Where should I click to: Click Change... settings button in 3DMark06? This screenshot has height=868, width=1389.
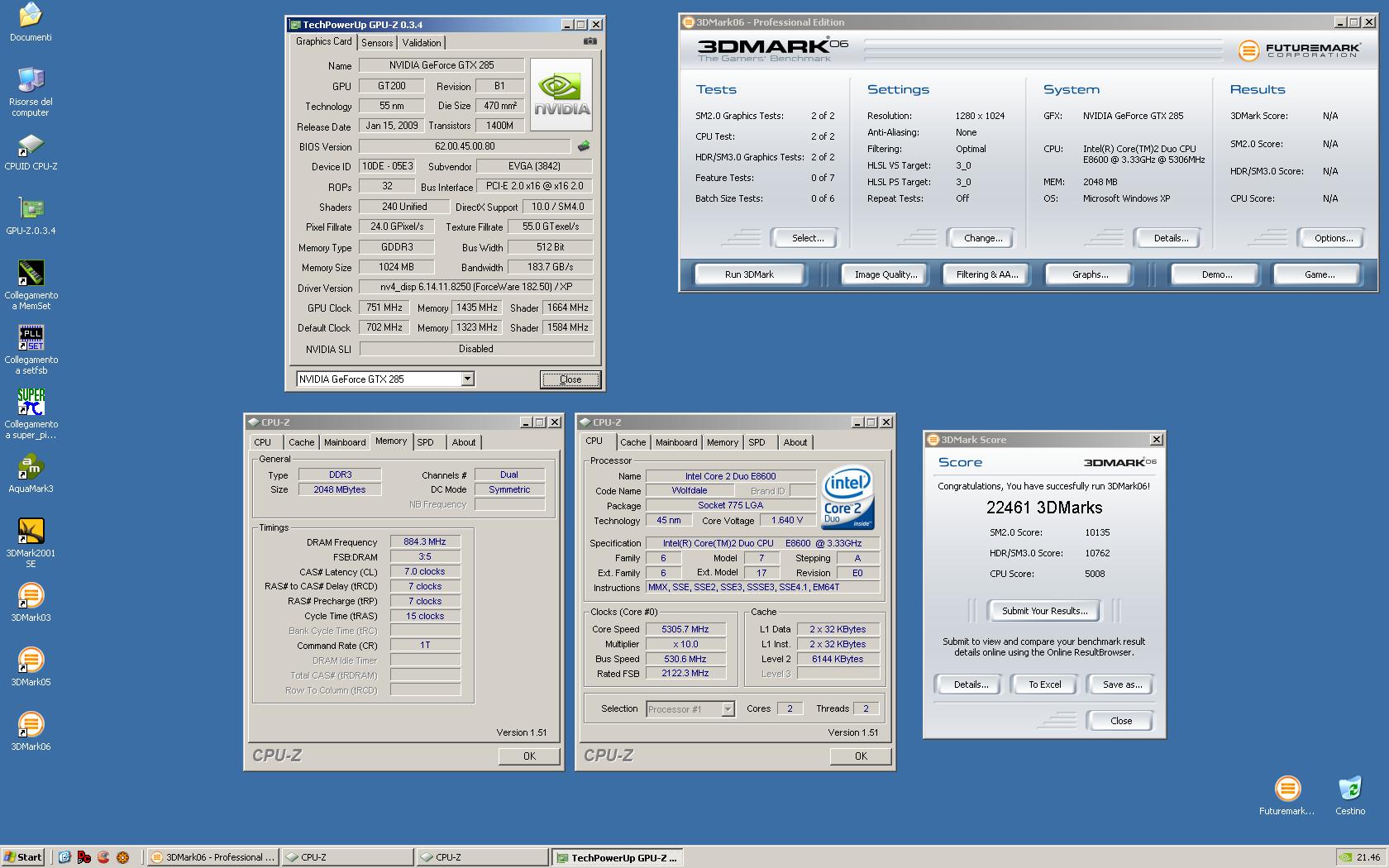pos(983,238)
